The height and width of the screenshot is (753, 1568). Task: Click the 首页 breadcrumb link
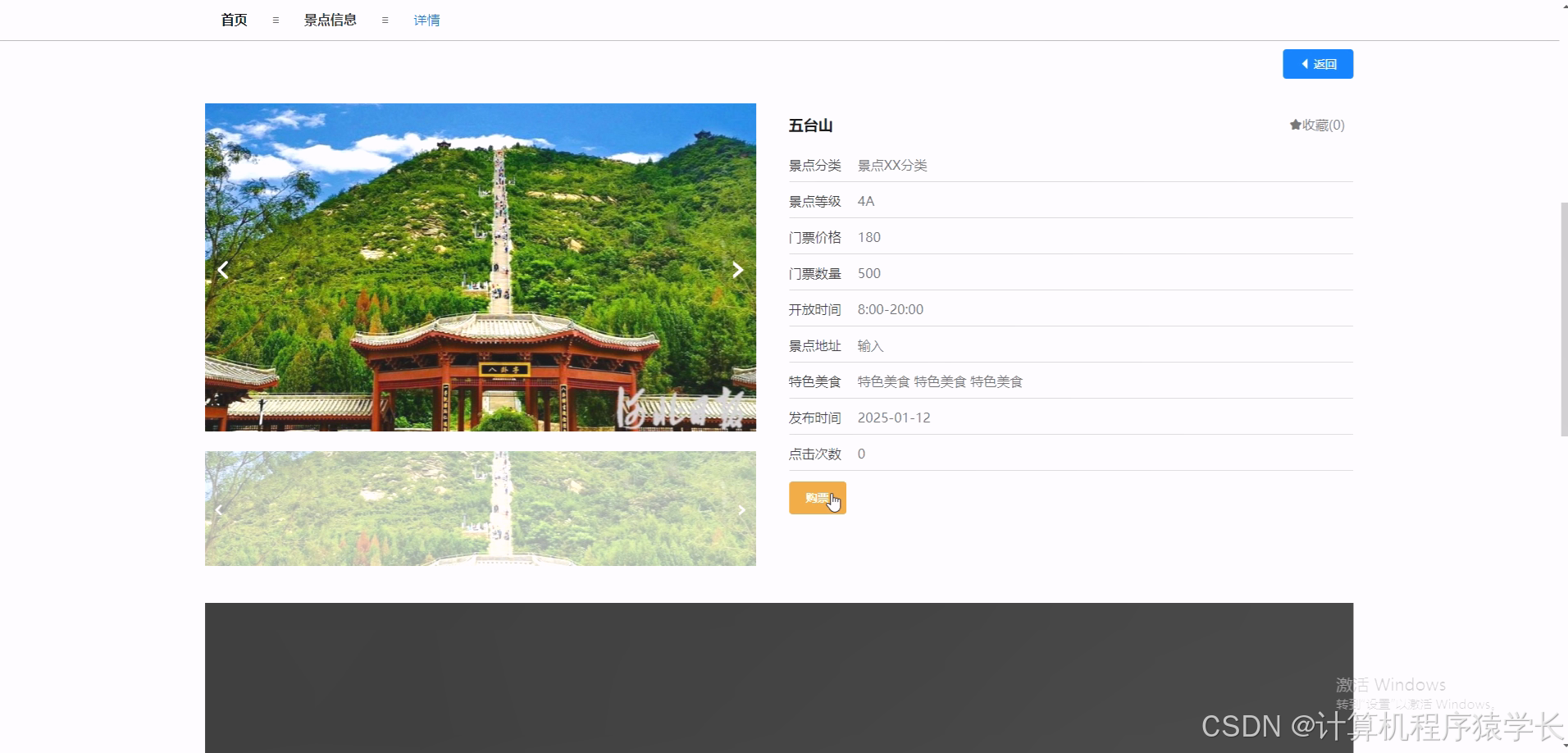click(234, 20)
